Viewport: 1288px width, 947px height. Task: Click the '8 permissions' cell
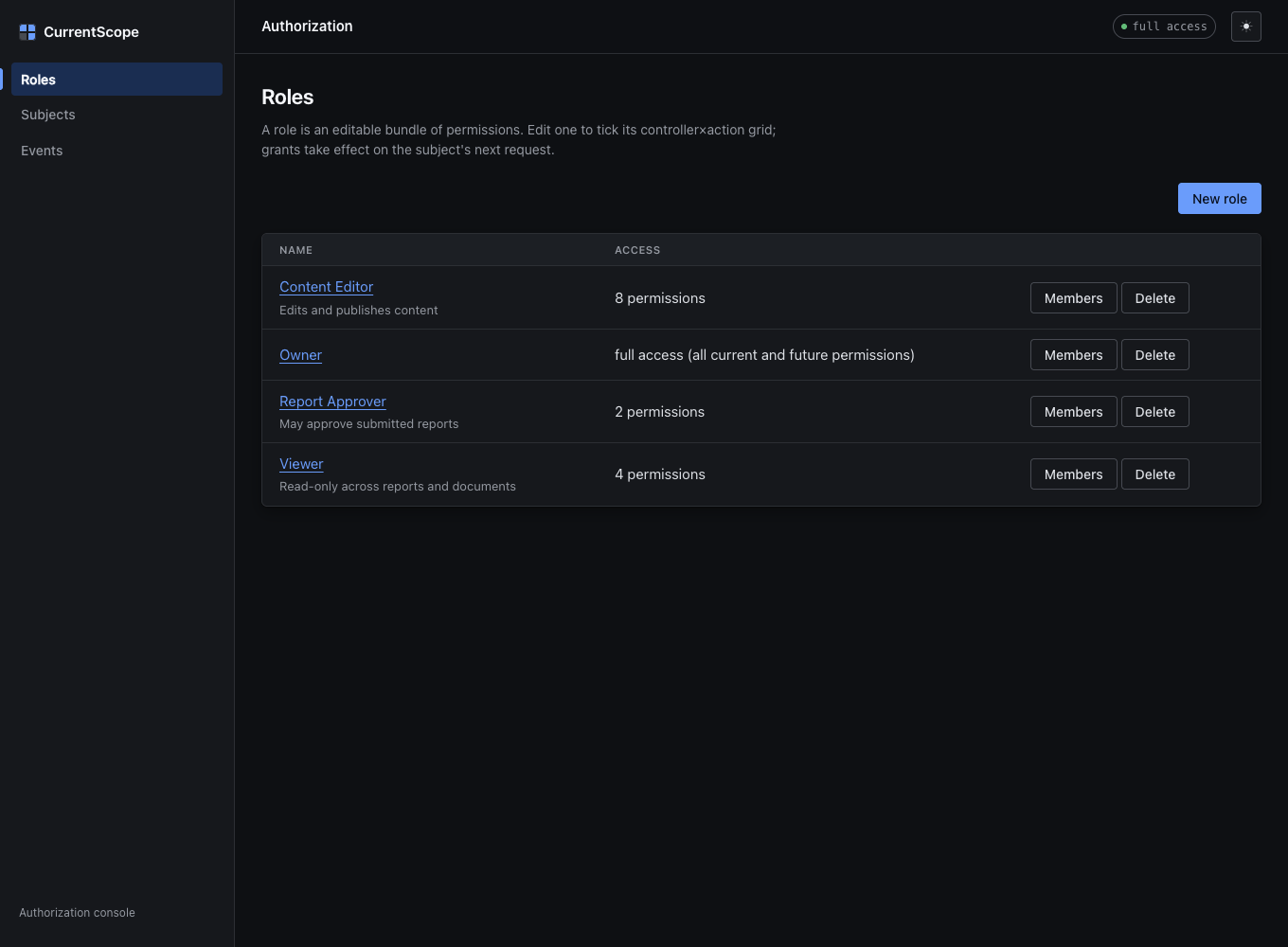[660, 298]
